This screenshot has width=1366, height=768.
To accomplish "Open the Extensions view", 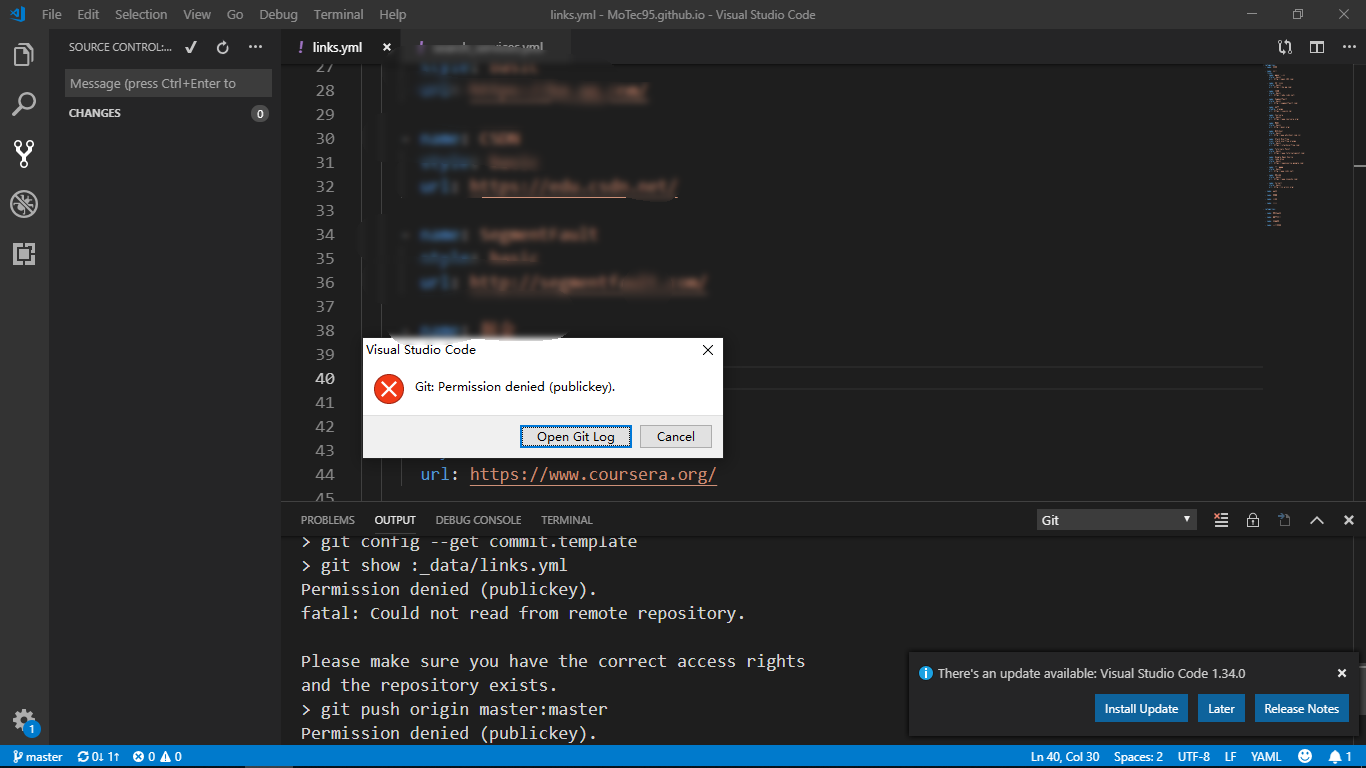I will (x=22, y=255).
